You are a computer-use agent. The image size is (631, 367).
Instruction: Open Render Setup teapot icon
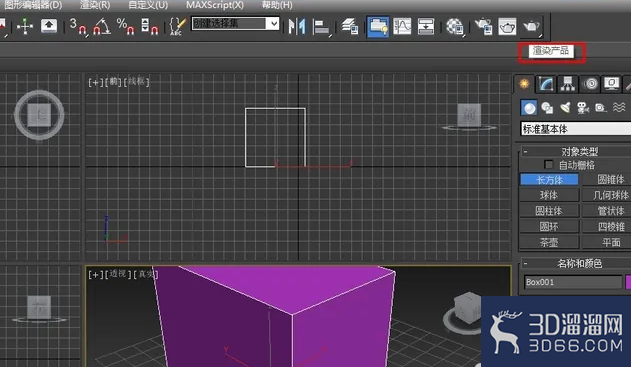click(483, 27)
